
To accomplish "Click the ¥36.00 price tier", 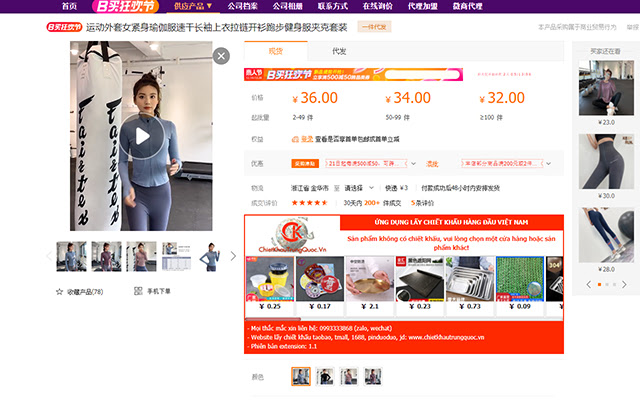I will click(315, 98).
